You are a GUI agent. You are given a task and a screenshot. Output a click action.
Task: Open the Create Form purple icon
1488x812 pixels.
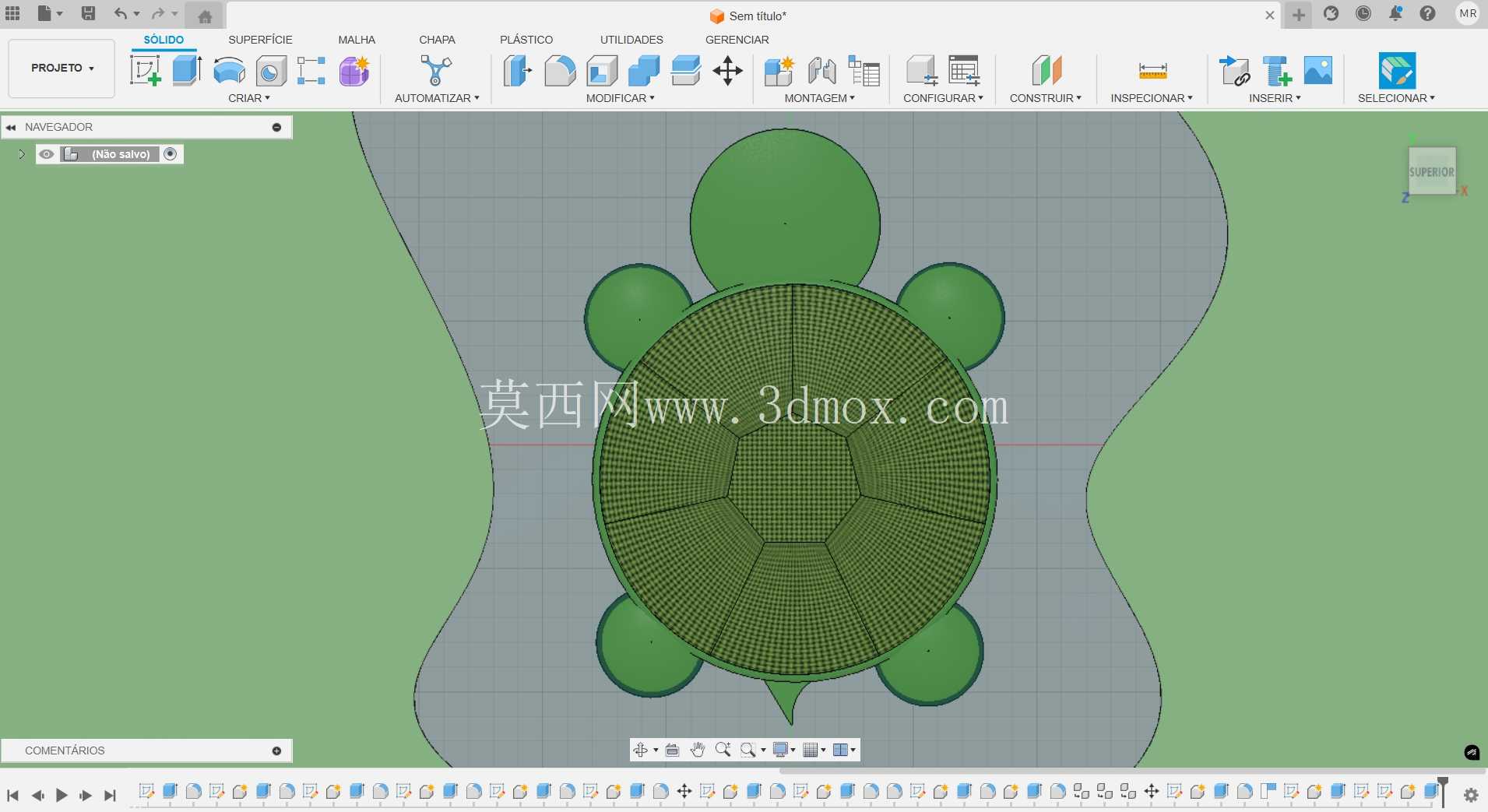[x=354, y=71]
